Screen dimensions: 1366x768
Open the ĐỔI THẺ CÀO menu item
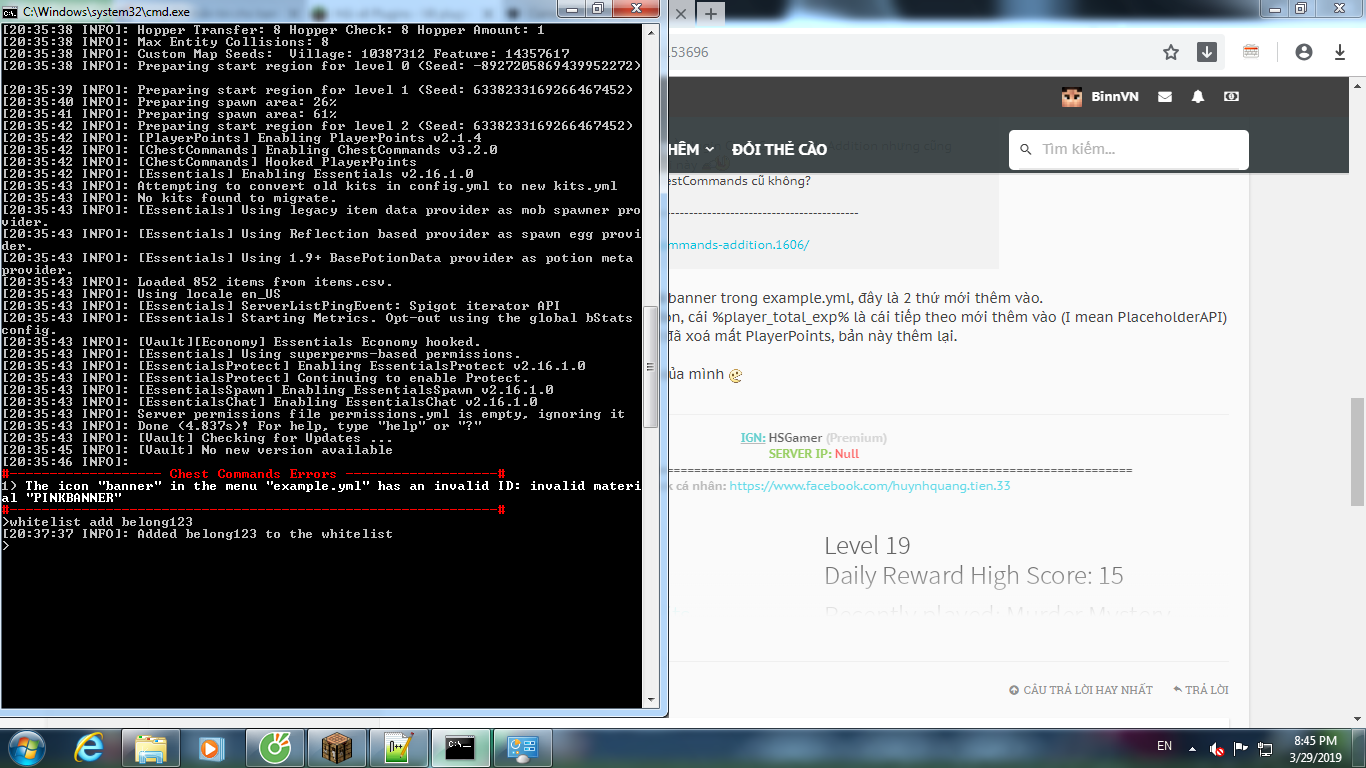click(779, 149)
